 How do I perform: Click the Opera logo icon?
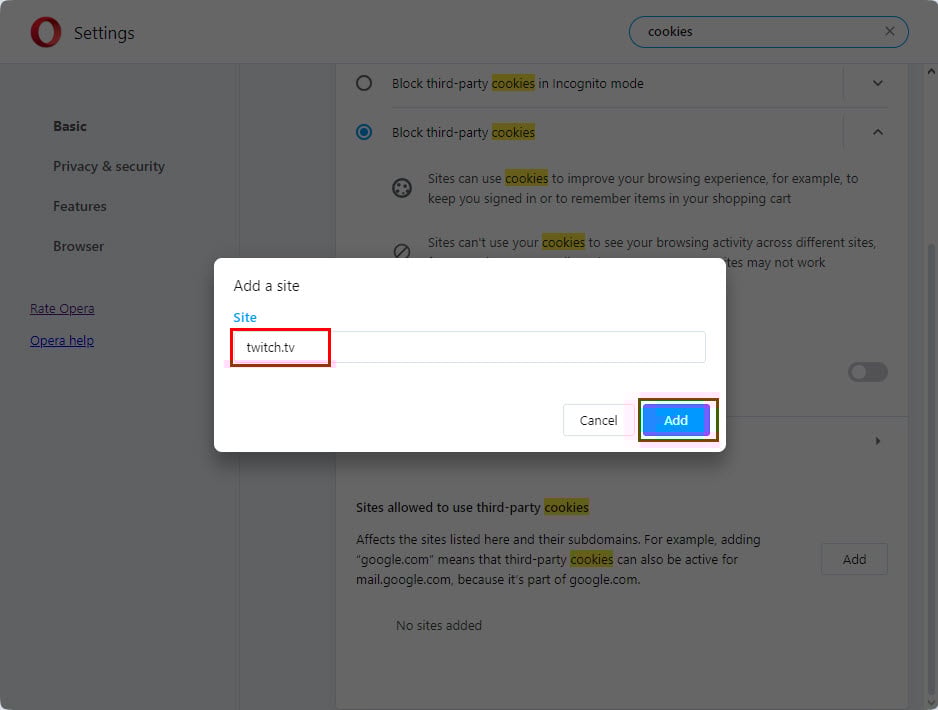(45, 32)
